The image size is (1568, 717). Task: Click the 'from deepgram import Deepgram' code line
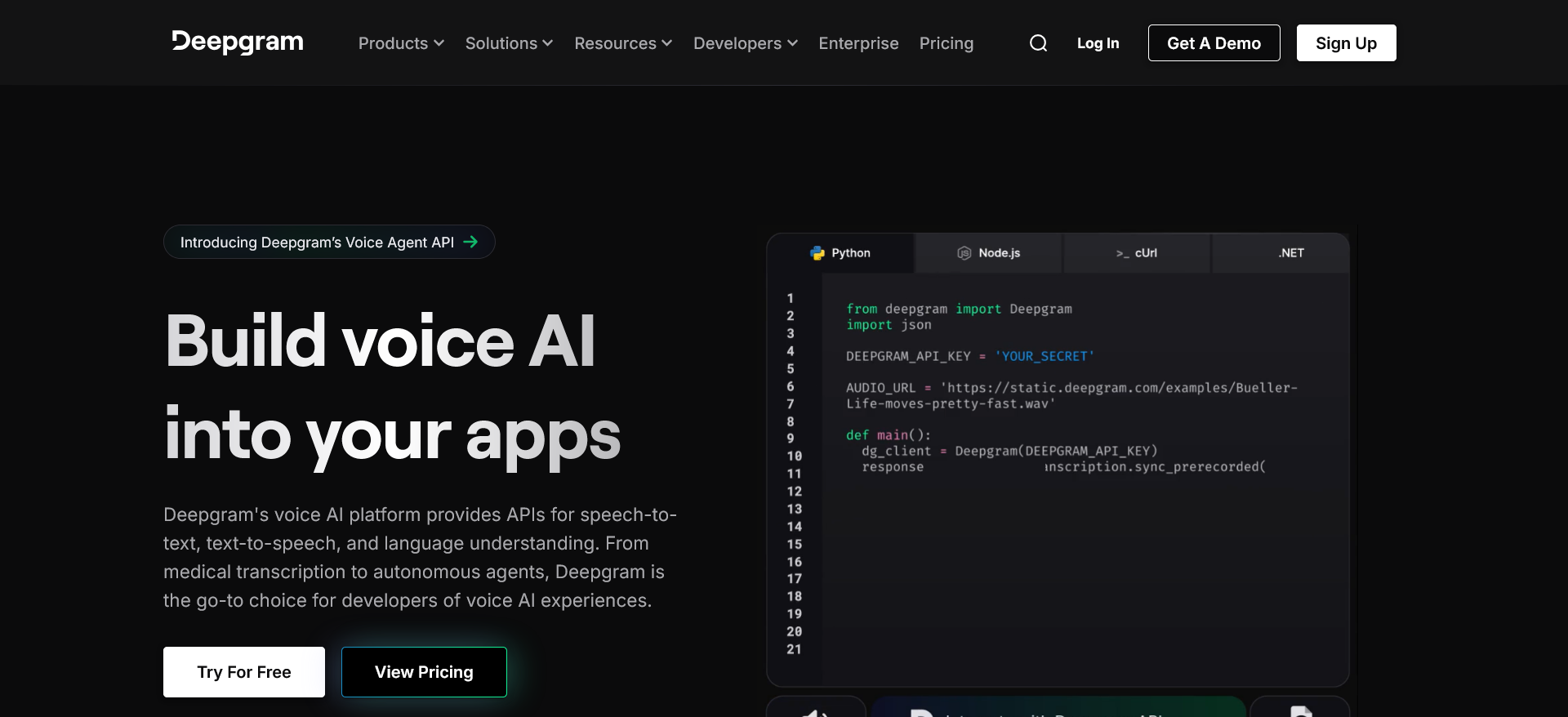[x=959, y=309]
